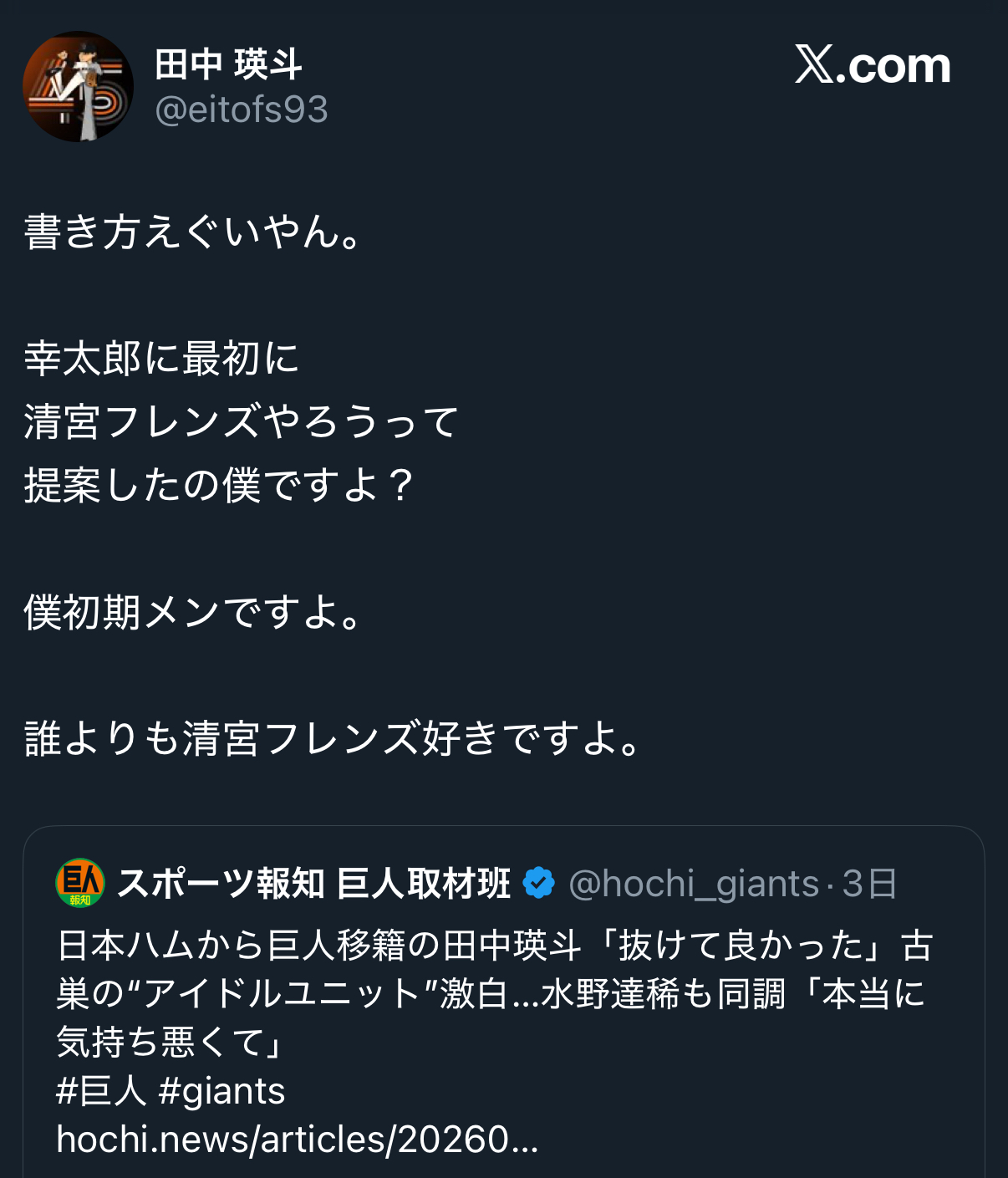Viewport: 1008px width, 1178px height.
Task: Click the quoted headline about 田中瑛斗
Action: (x=493, y=946)
